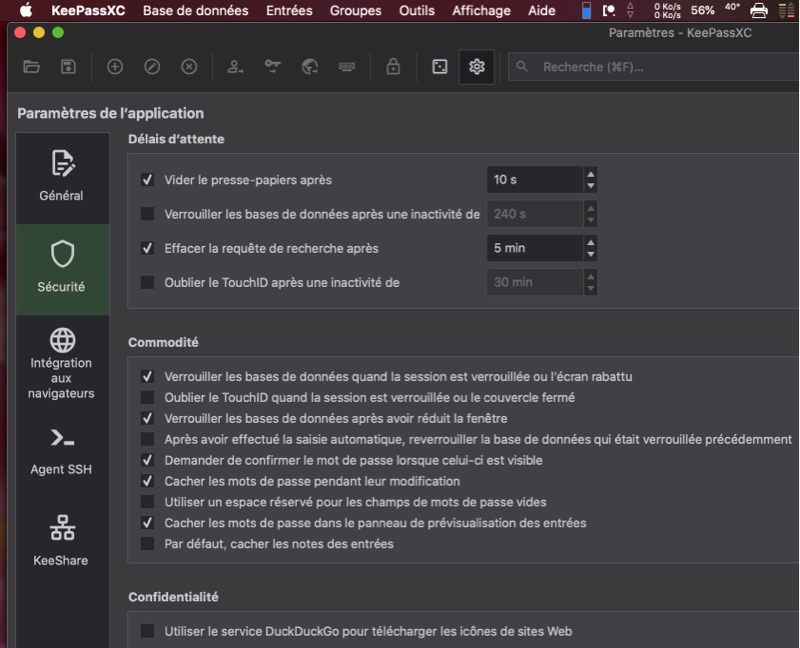
Task: Open the Outils menu
Action: tap(417, 11)
